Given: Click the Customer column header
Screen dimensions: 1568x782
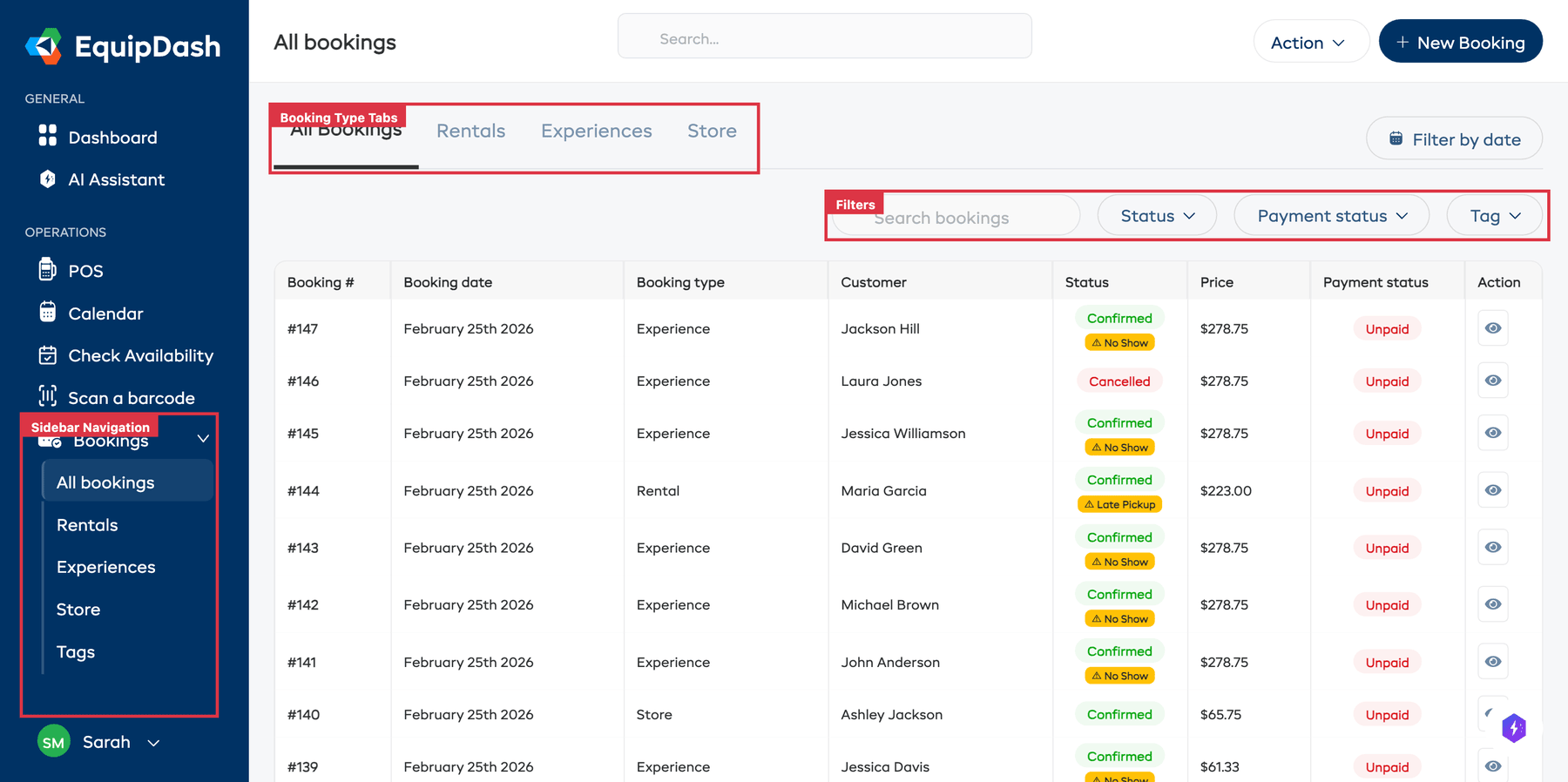Looking at the screenshot, I should 874,282.
